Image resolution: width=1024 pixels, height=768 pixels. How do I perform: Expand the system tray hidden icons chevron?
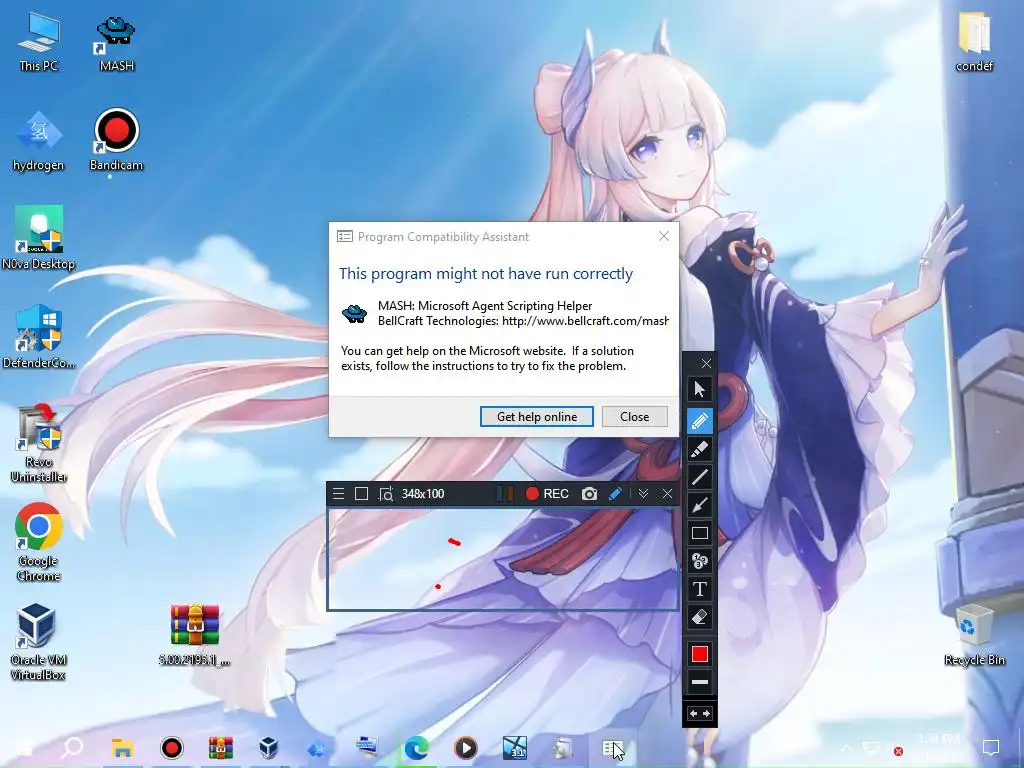click(846, 748)
